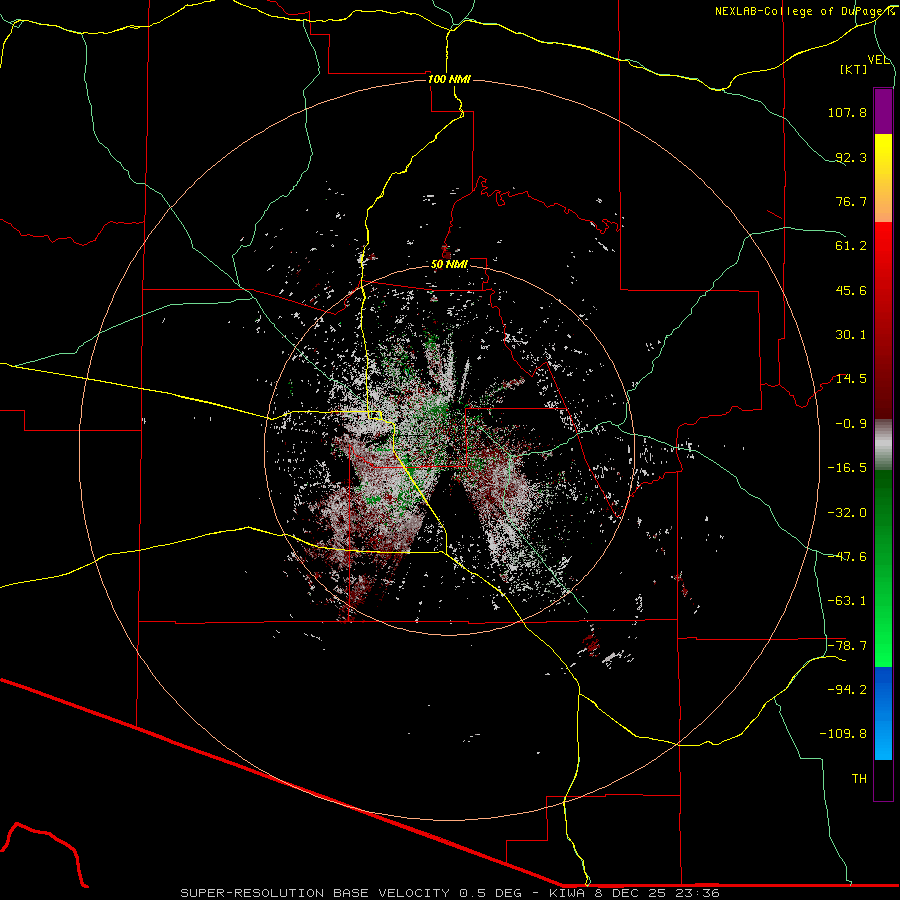
Task: Select the -109.8 value on velocity scale
Action: click(x=844, y=734)
